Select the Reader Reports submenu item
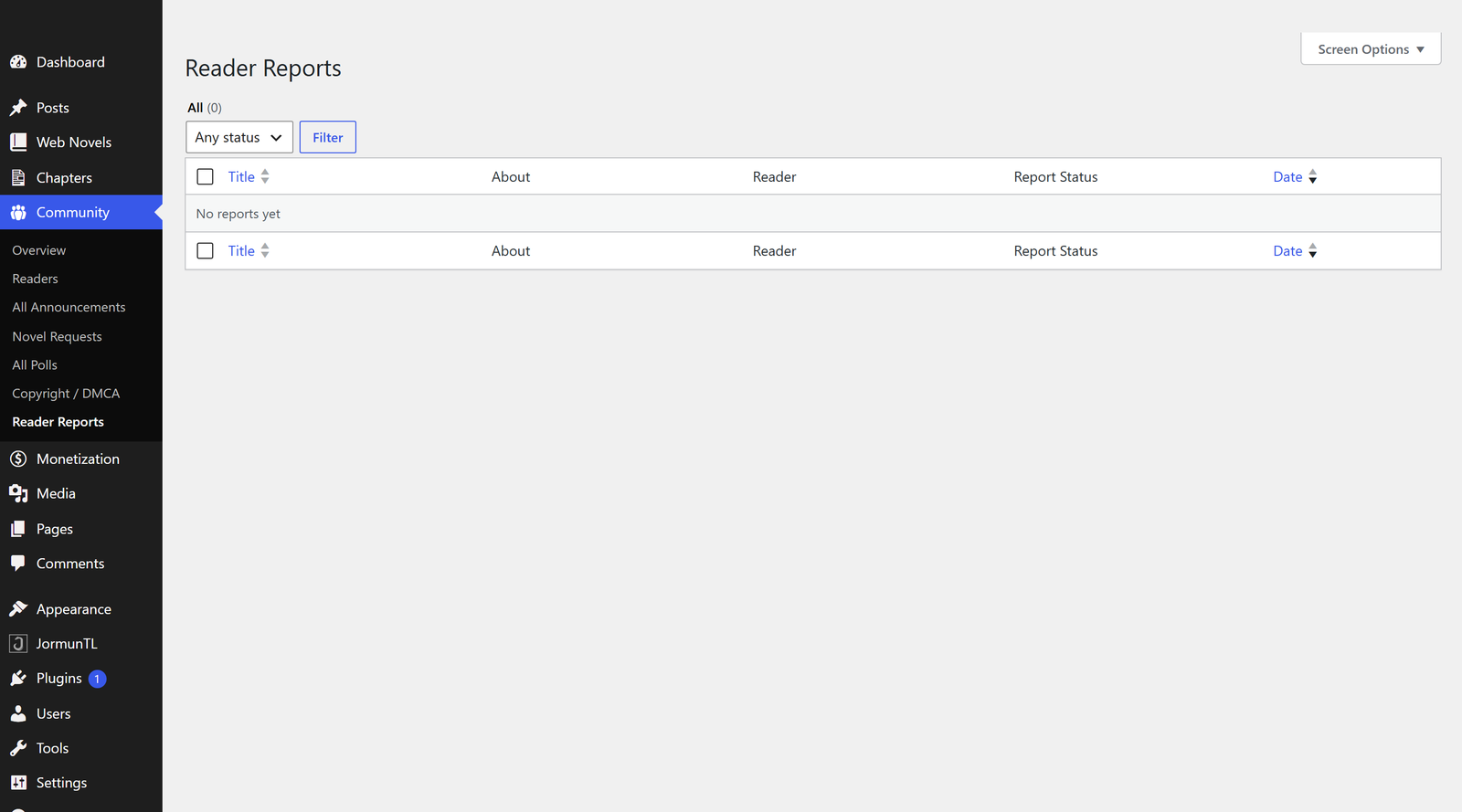The image size is (1462, 812). click(x=58, y=422)
